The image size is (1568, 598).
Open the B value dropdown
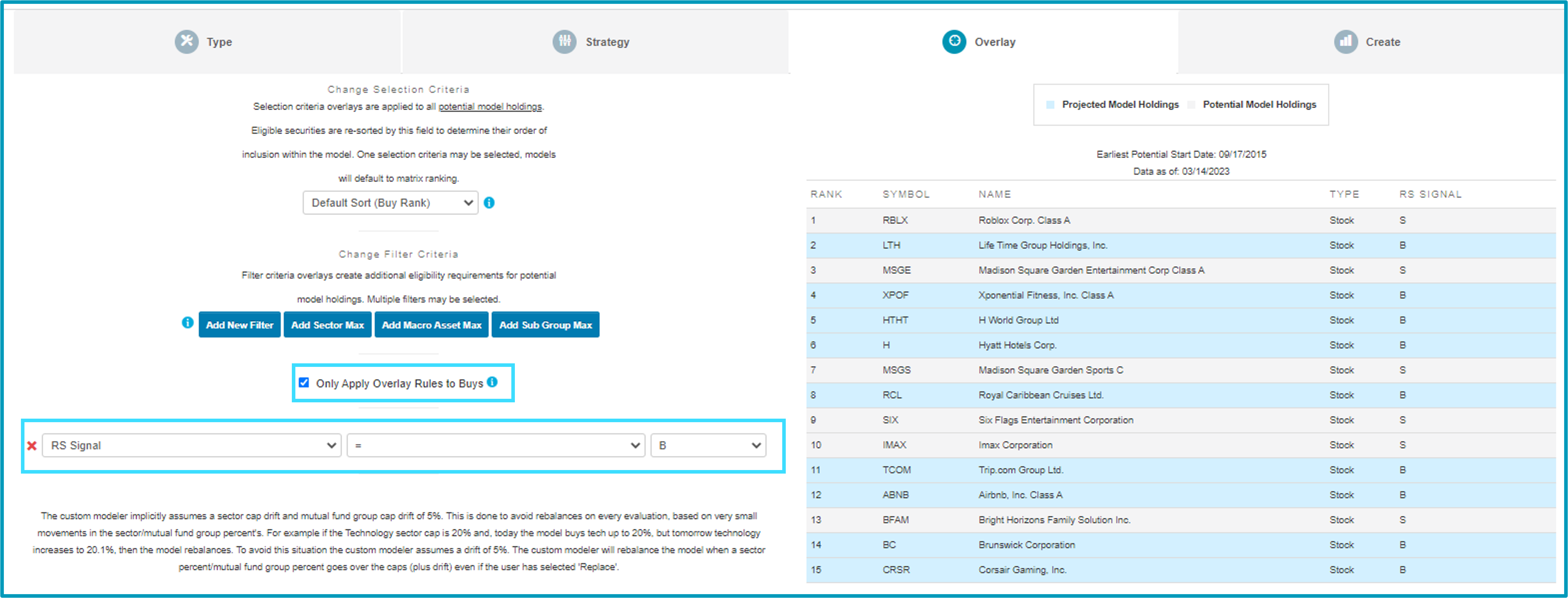click(x=708, y=445)
